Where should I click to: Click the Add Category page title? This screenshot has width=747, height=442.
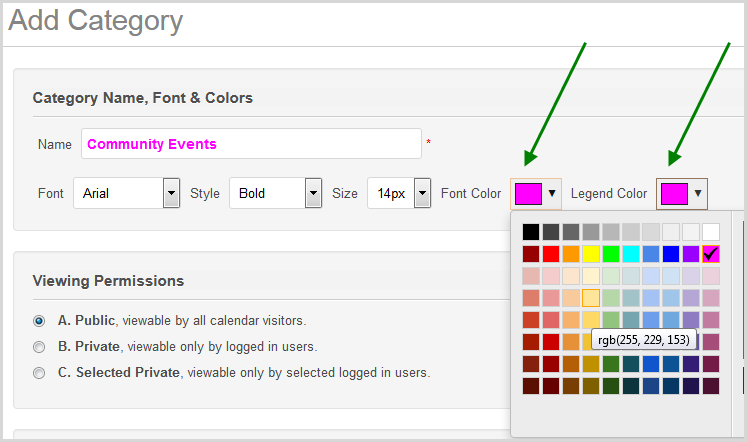tap(96, 21)
